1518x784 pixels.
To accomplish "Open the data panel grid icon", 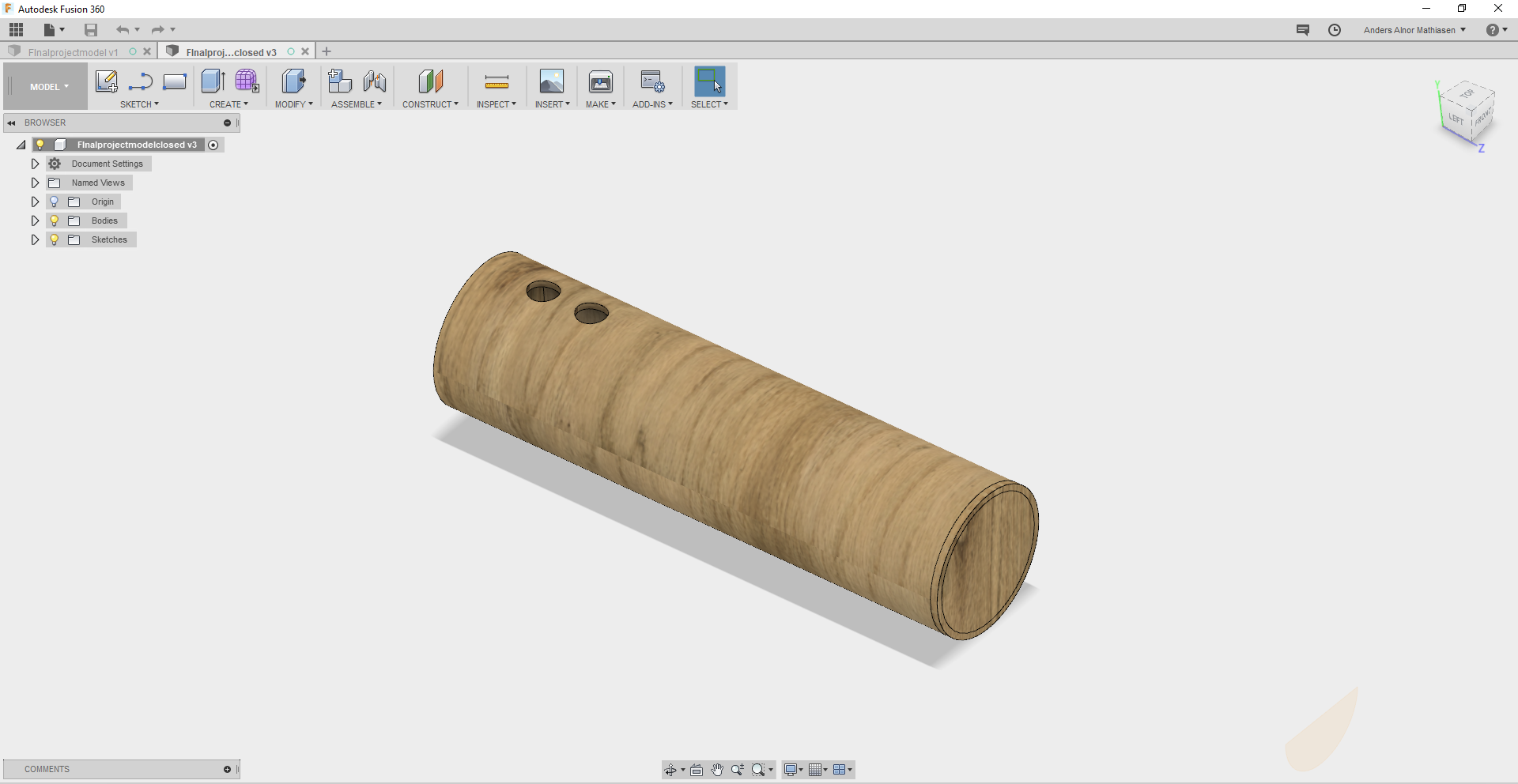I will point(17,30).
